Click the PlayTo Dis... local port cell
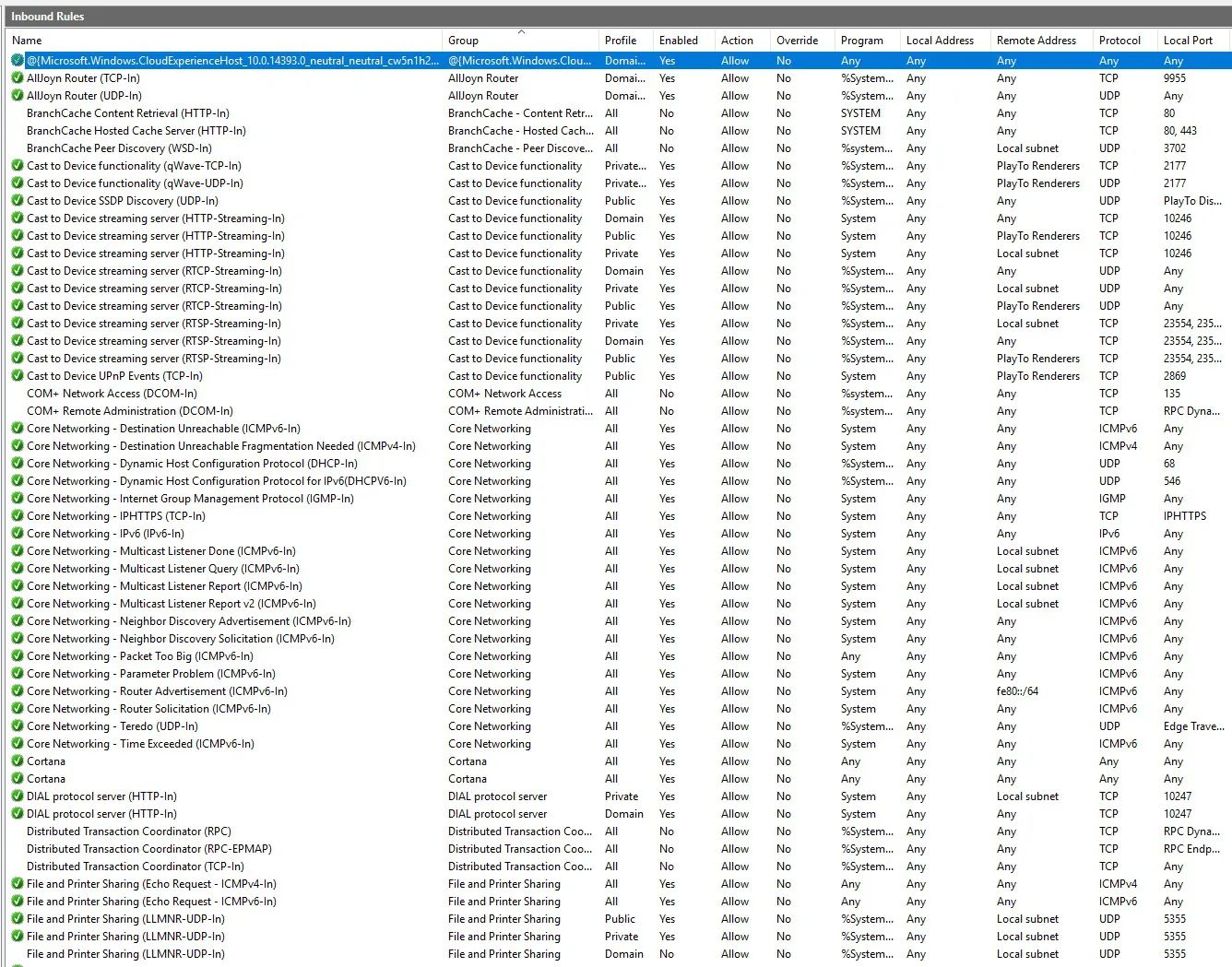1232x967 pixels. point(1192,201)
